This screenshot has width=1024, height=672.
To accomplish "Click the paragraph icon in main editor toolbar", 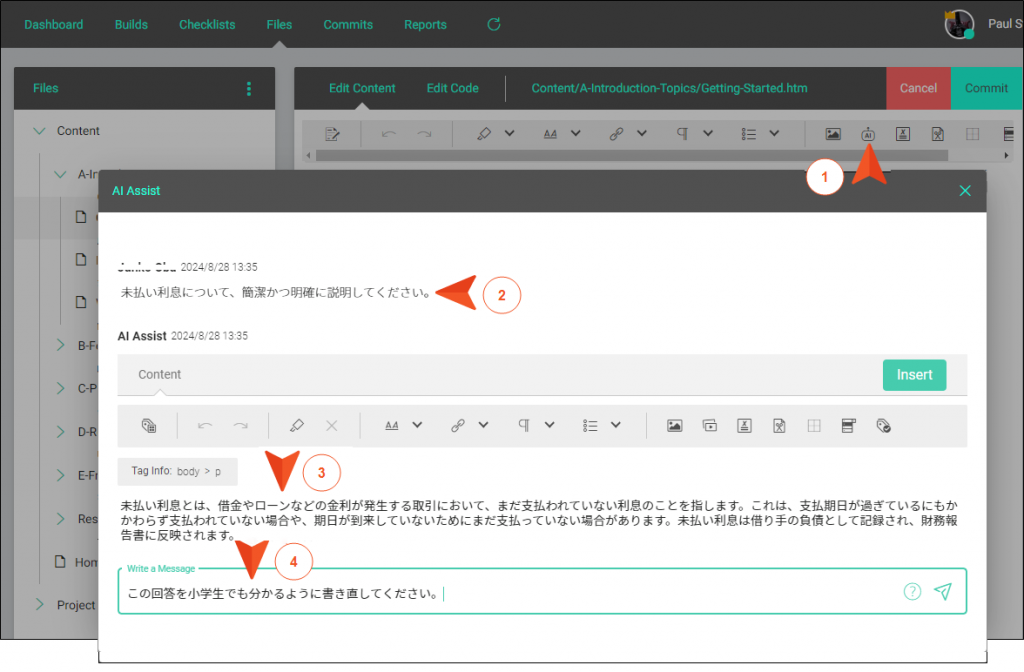I will point(682,134).
